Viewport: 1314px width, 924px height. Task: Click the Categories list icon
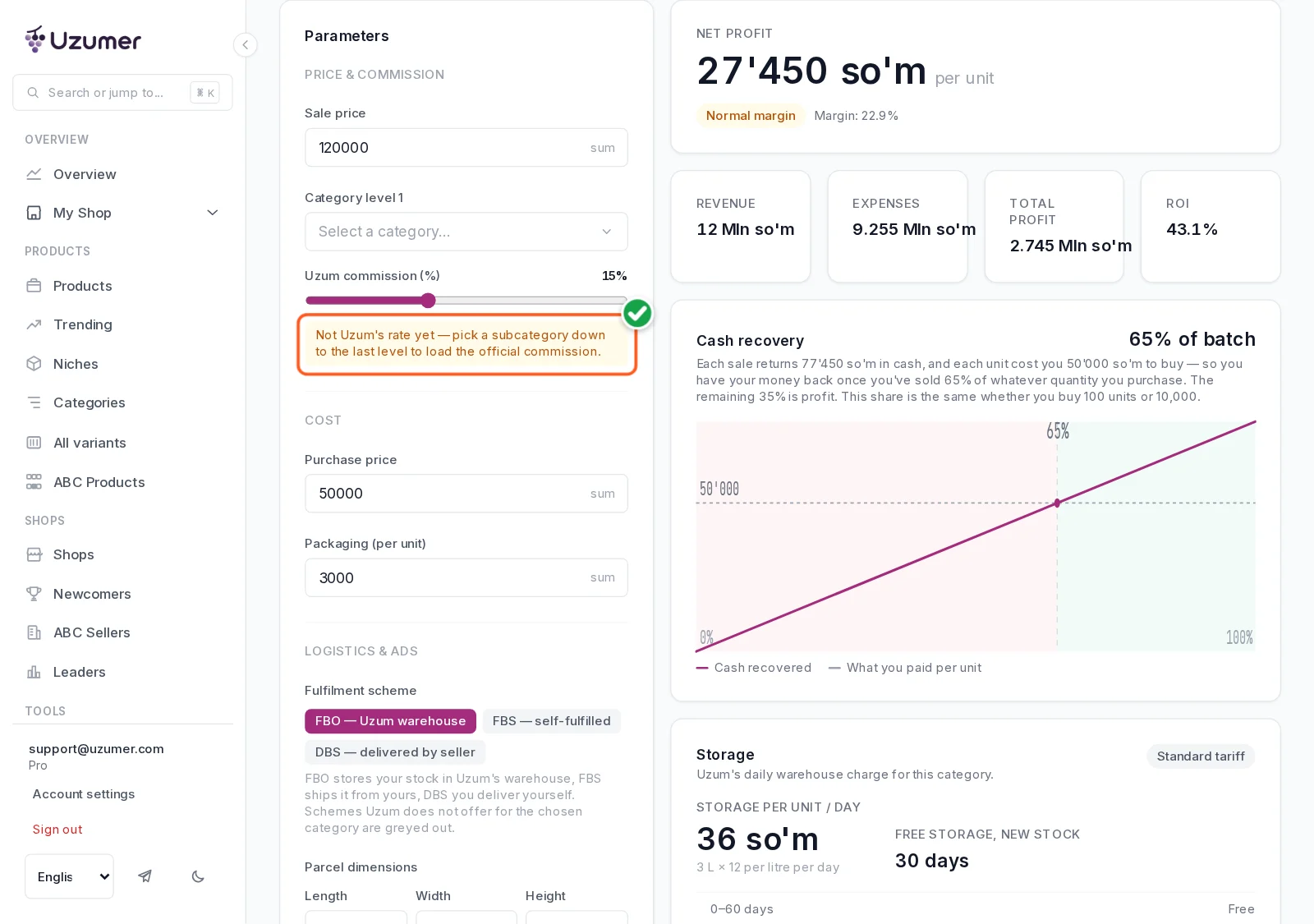34,402
